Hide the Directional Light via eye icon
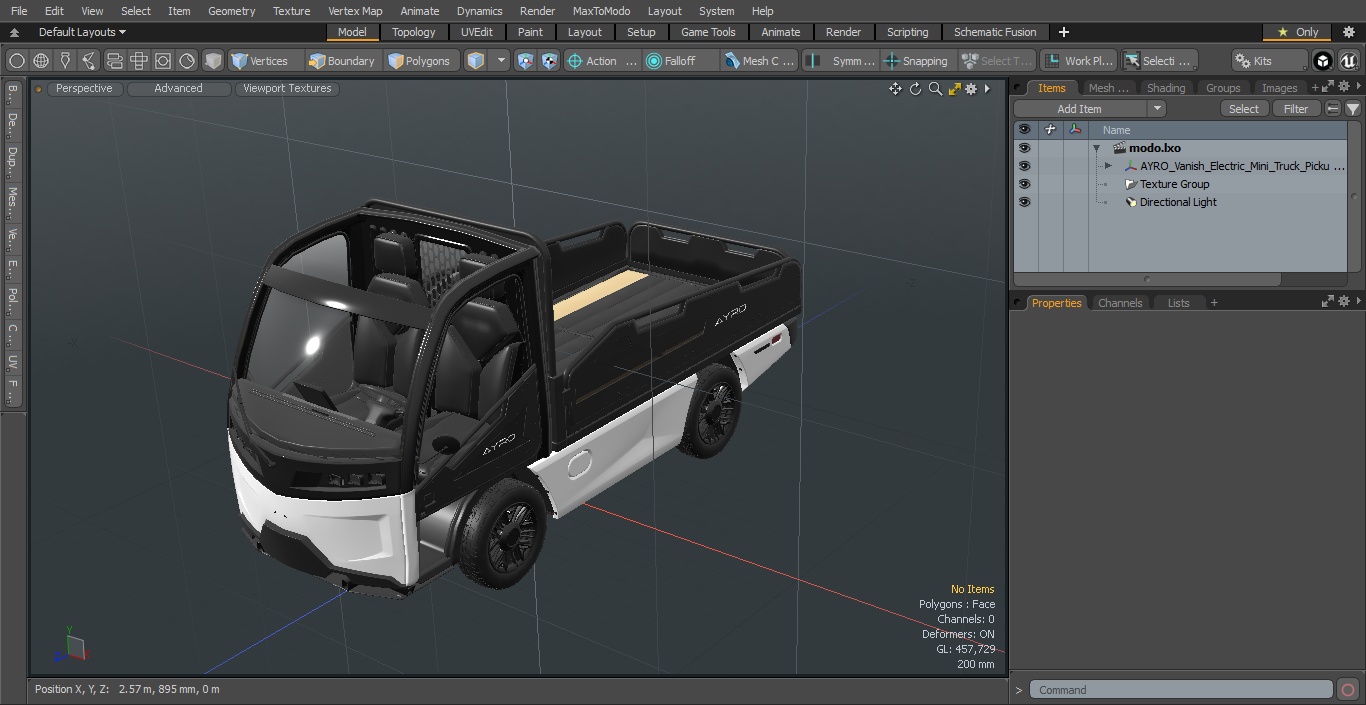 coord(1024,202)
